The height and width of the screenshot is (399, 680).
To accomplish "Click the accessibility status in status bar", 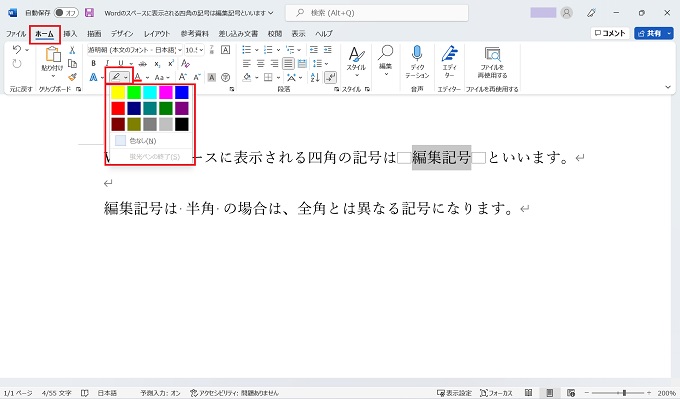I will 234,393.
